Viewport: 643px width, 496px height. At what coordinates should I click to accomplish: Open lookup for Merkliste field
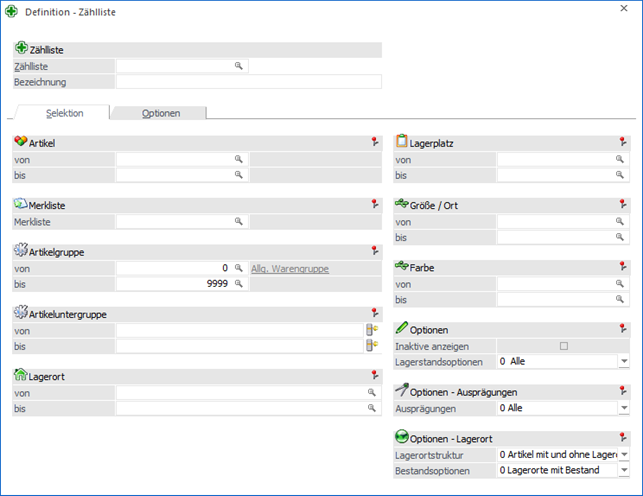tap(239, 221)
